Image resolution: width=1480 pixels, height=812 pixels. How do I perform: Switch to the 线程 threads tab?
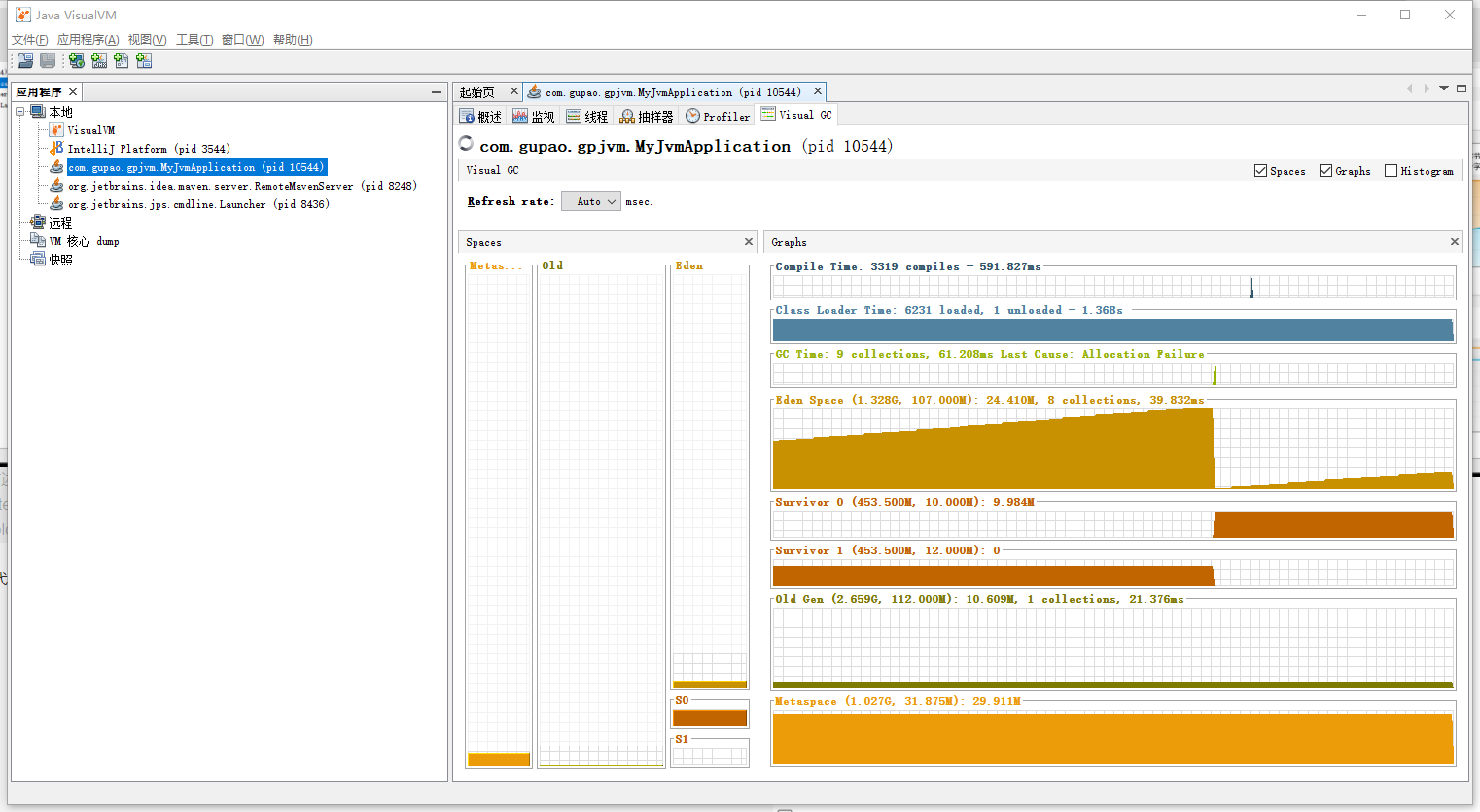[587, 116]
